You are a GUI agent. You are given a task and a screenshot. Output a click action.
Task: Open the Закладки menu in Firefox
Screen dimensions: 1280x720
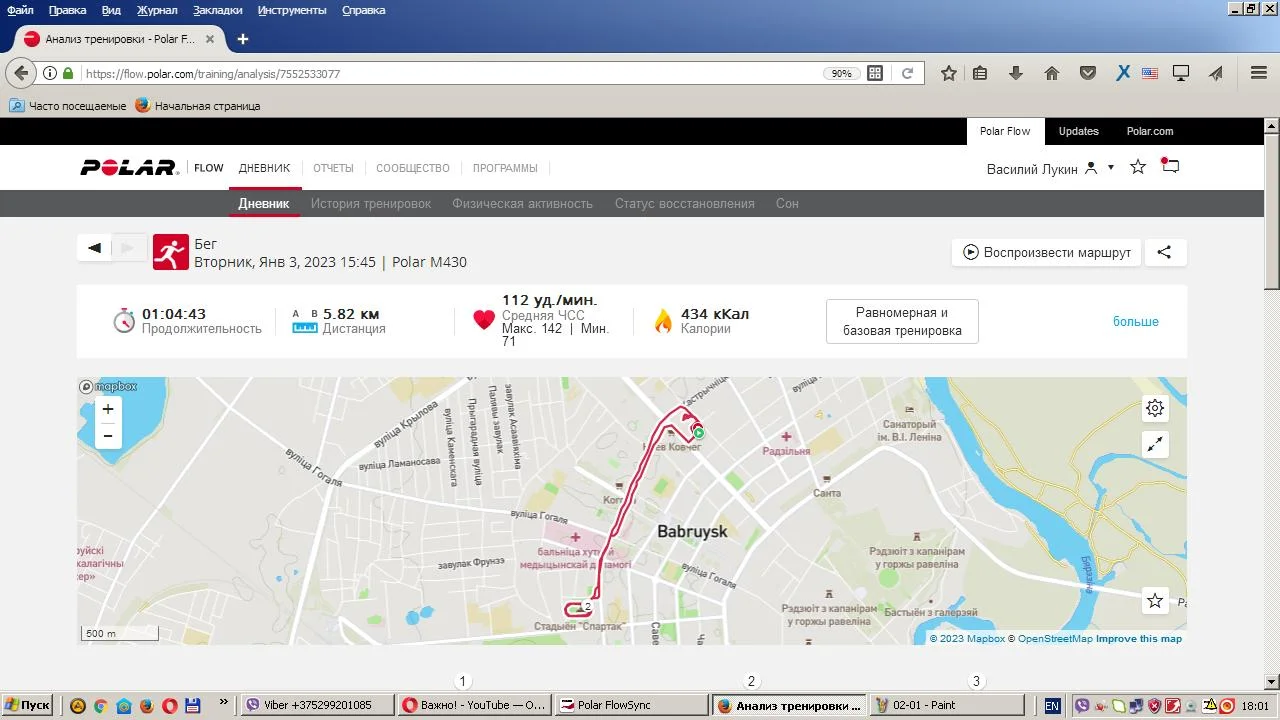[218, 10]
